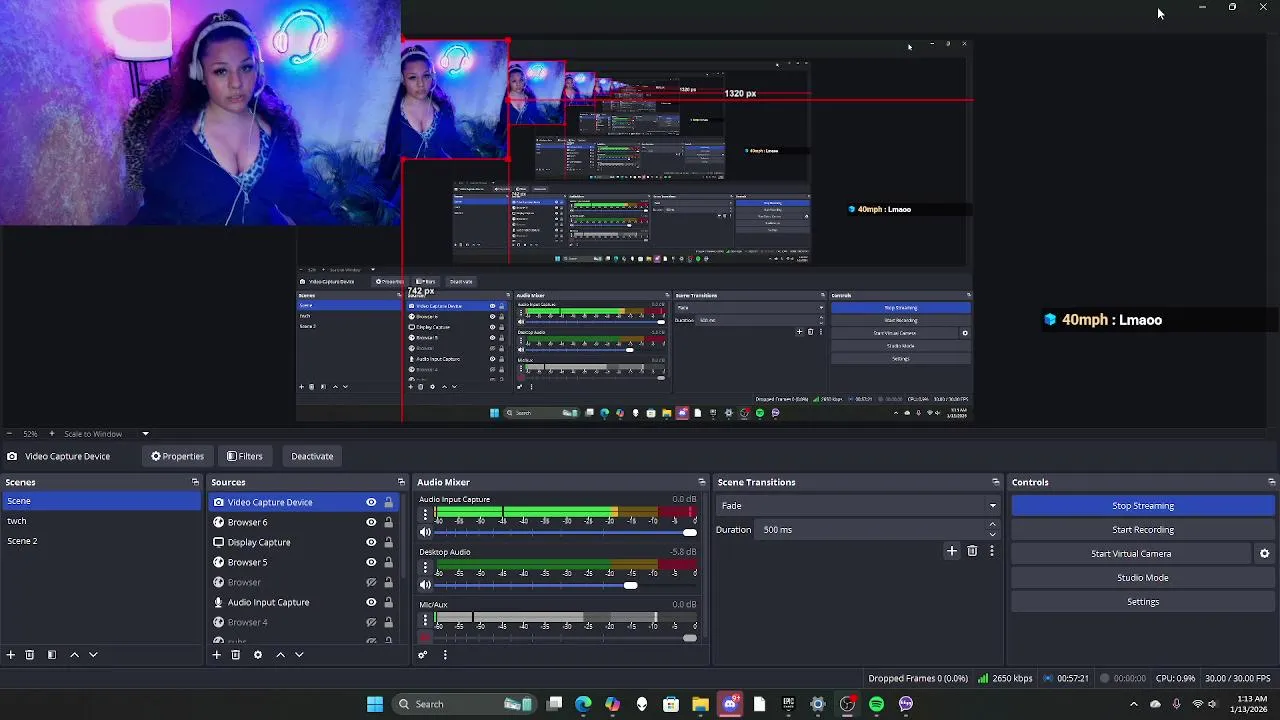Select the first Scene entry
Image resolution: width=1280 pixels, height=720 pixels.
coord(100,501)
